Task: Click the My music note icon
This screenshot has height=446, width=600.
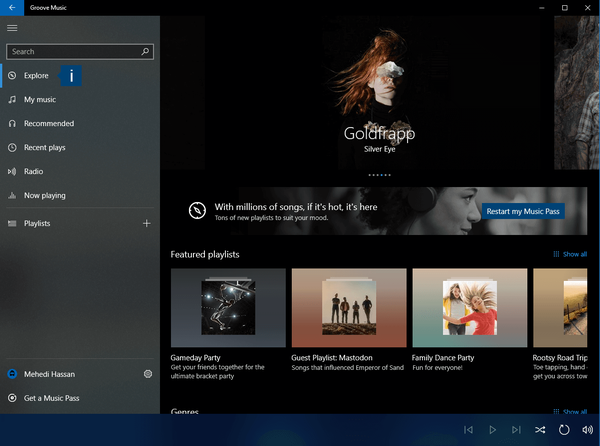Action: pos(12,99)
